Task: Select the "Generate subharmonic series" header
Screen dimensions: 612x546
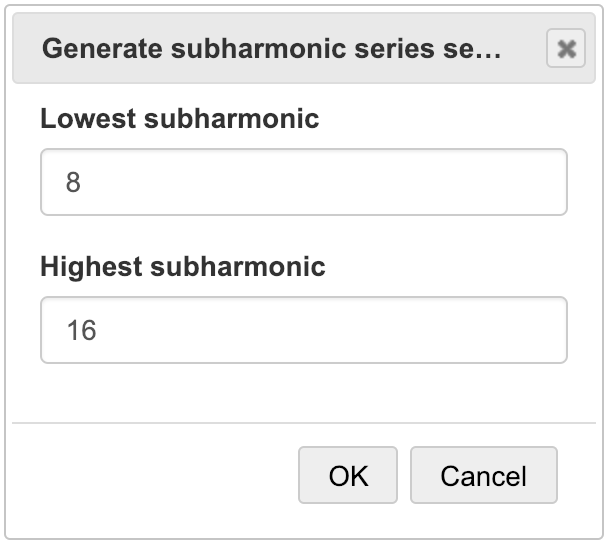Action: [x=271, y=49]
